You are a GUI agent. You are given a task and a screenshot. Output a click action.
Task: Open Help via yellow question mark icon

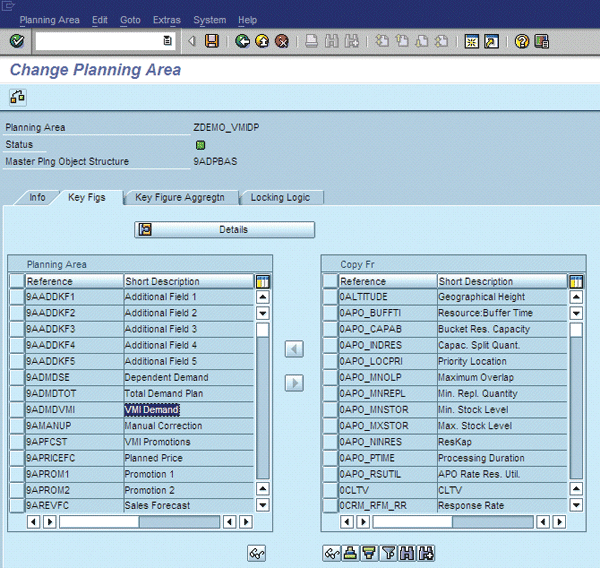pos(521,41)
